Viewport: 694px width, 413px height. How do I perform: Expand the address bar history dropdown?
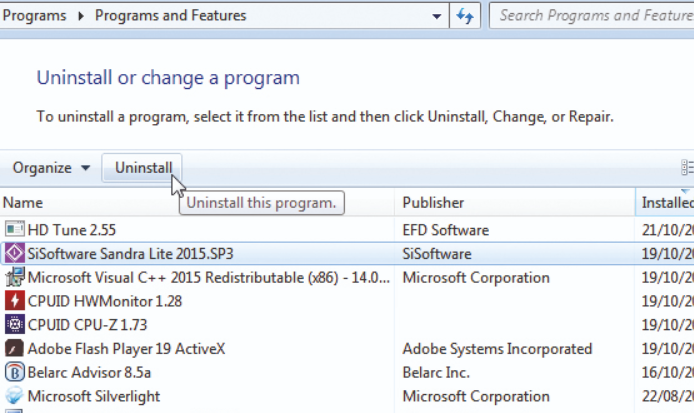(x=437, y=16)
